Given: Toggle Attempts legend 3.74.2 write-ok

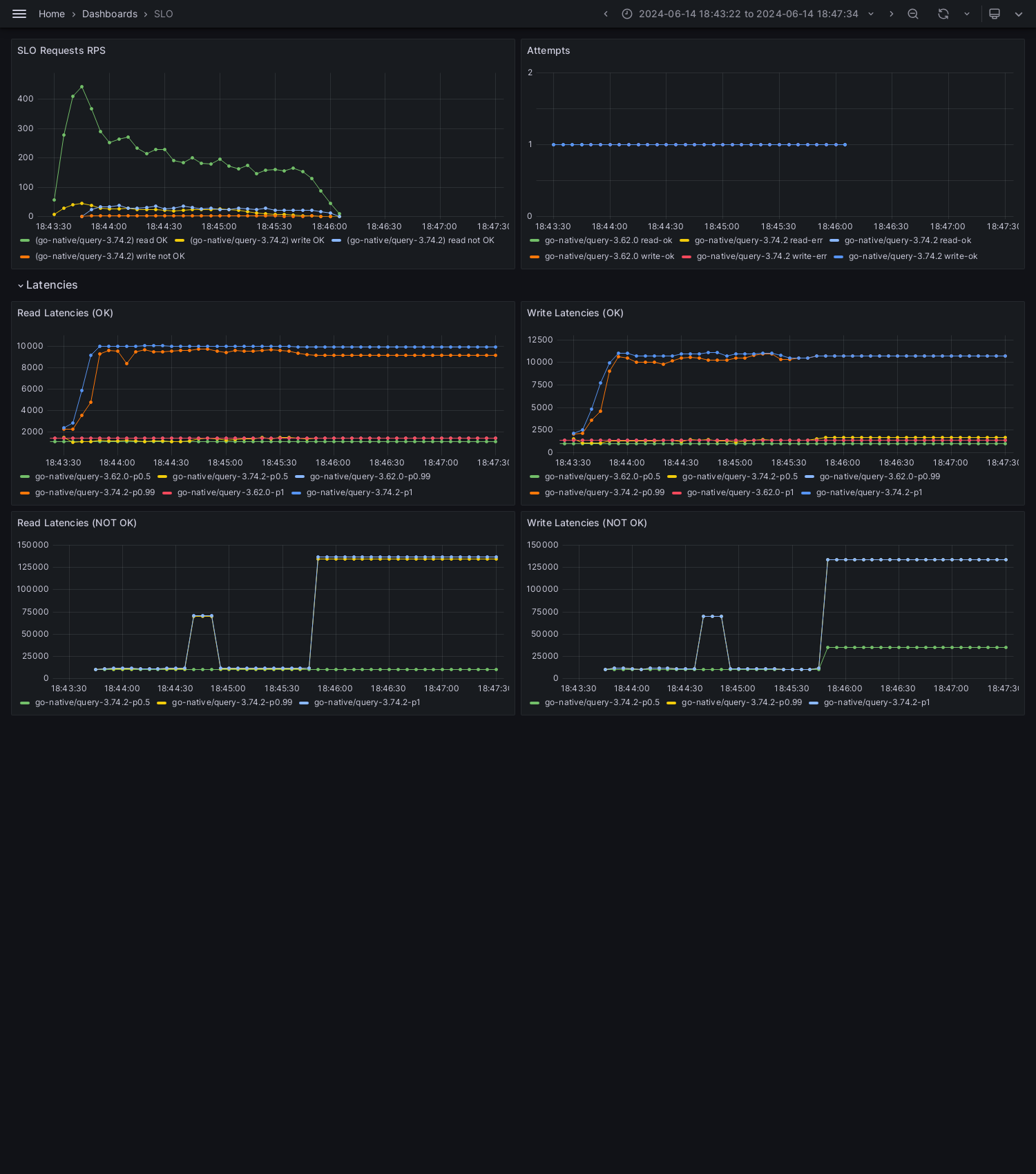Looking at the screenshot, I should (x=913, y=256).
